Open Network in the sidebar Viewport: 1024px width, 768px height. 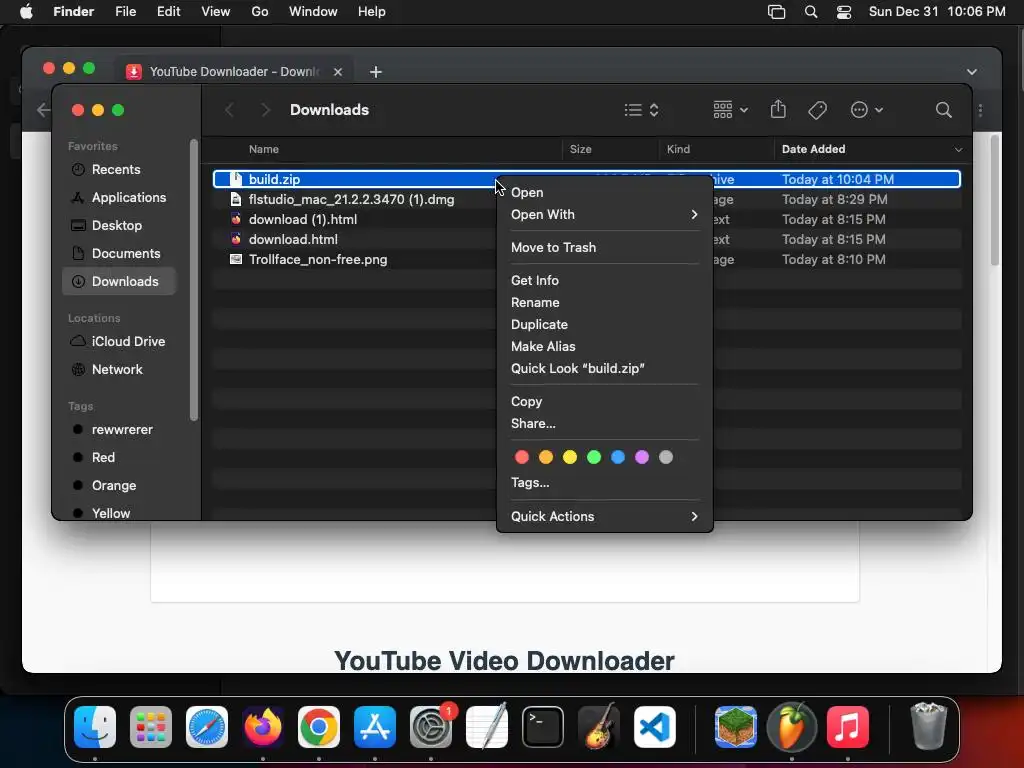click(x=119, y=370)
